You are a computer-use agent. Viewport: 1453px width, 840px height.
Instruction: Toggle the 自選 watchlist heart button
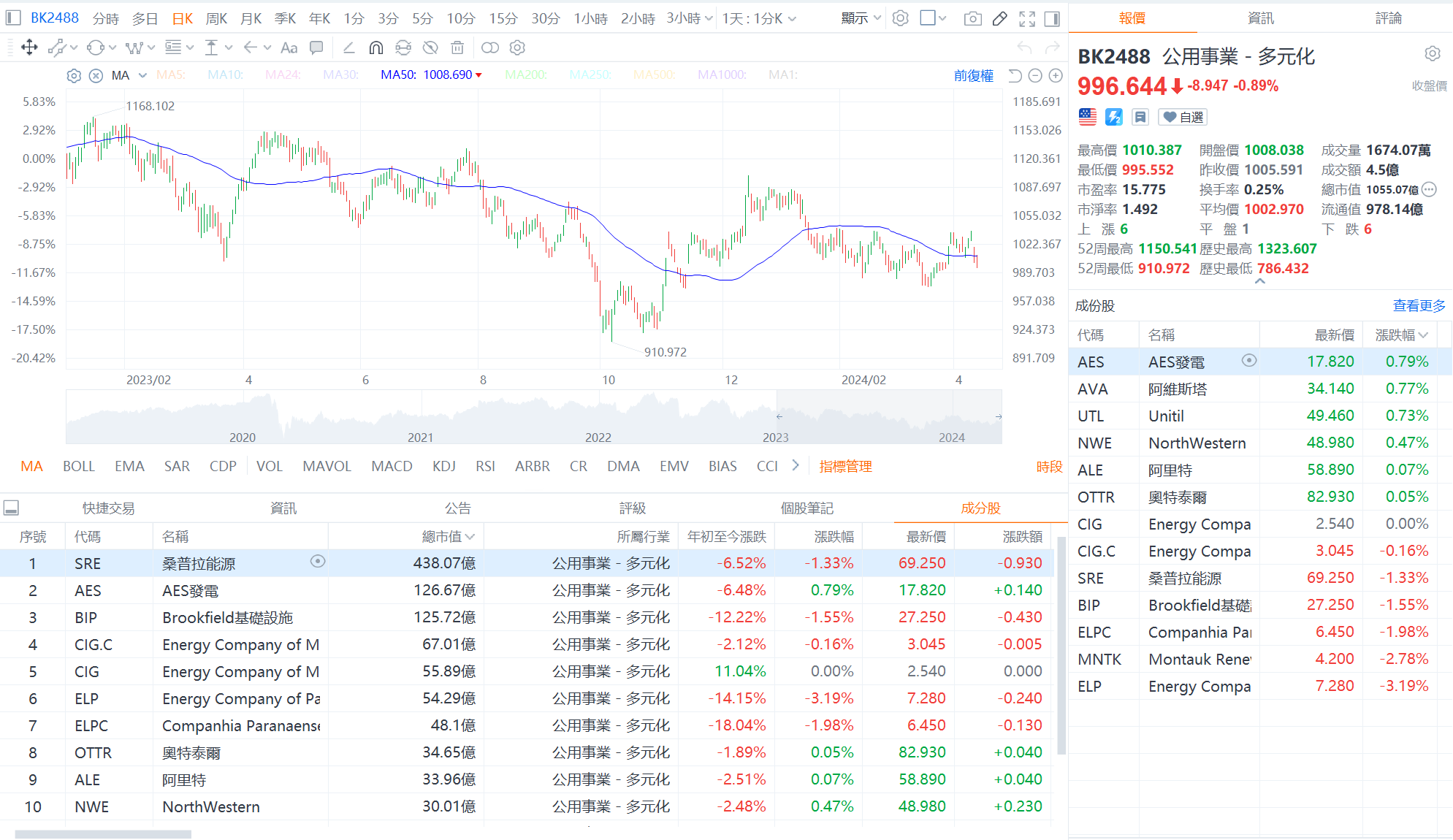point(1183,117)
